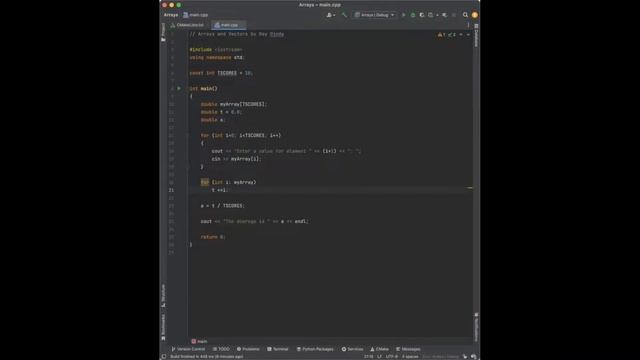Open the Version Control tool window

pos(188,349)
